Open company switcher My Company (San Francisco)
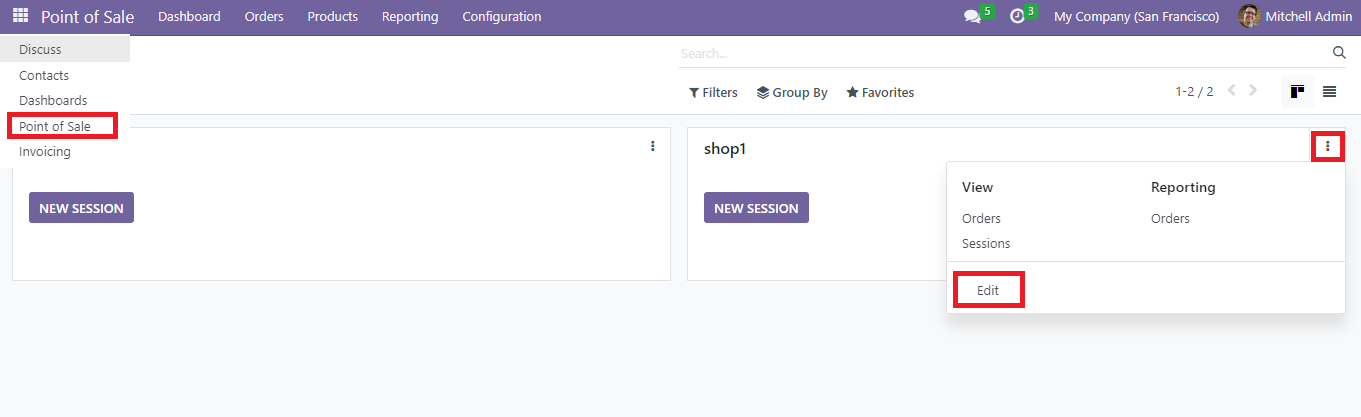 [x=1136, y=17]
